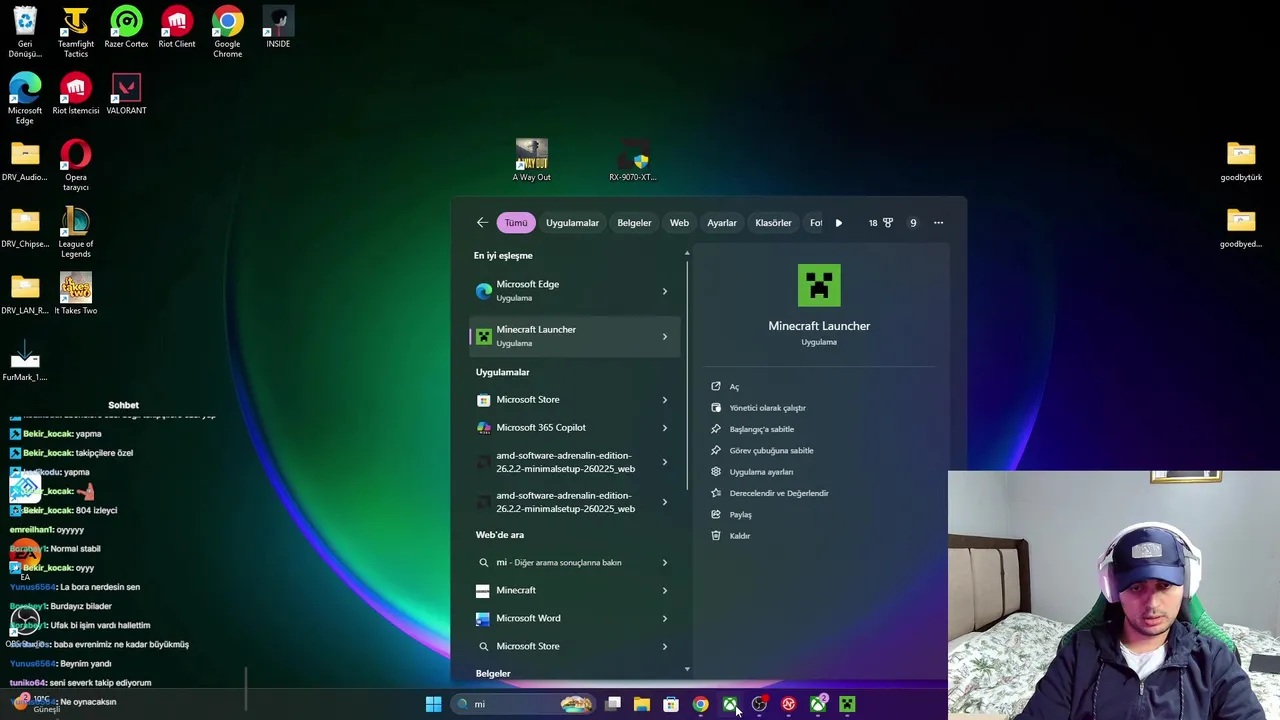Choose Başlangıç'a sabitle option
The image size is (1280, 720).
coord(761,429)
